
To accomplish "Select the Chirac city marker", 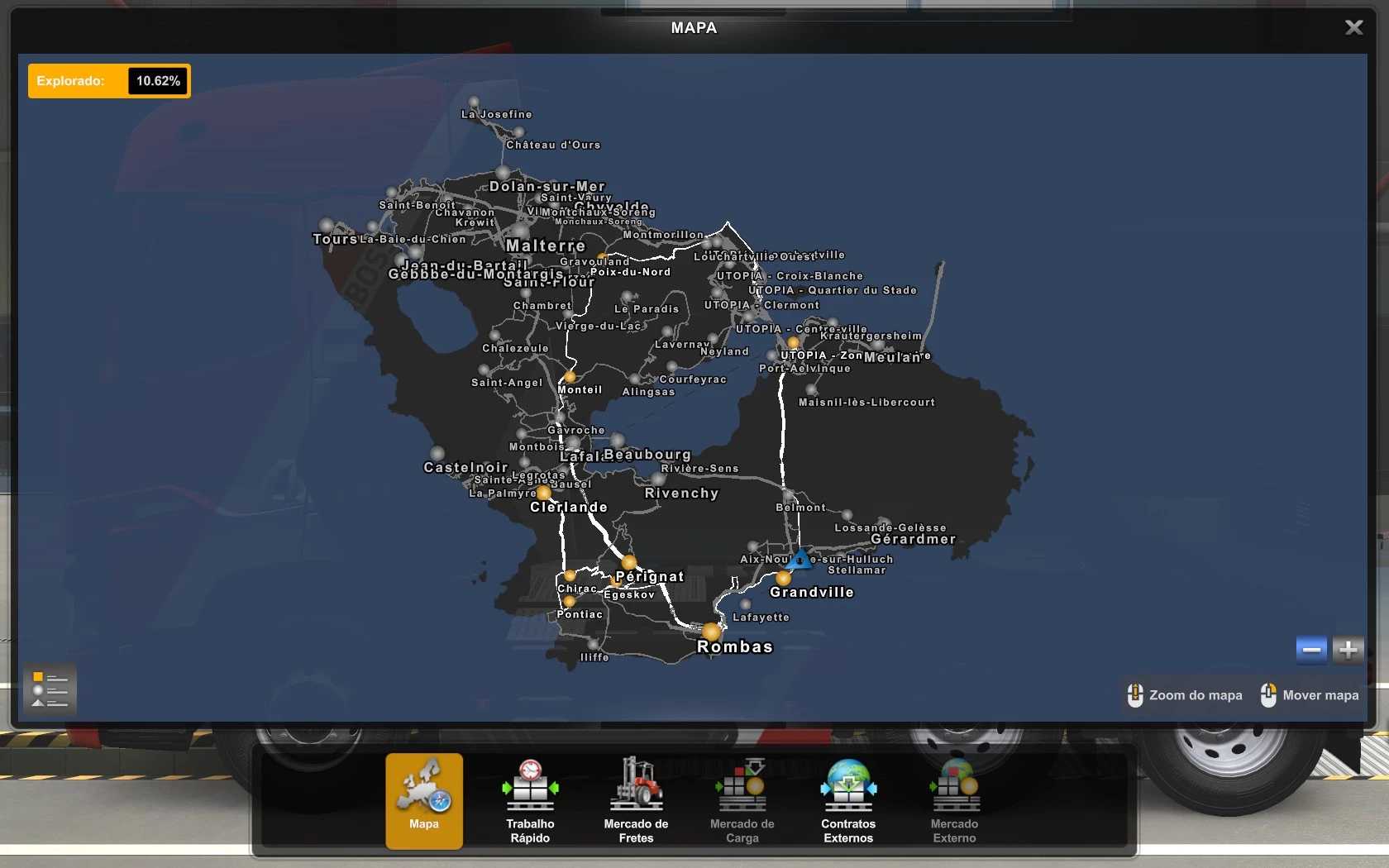I will [x=570, y=575].
